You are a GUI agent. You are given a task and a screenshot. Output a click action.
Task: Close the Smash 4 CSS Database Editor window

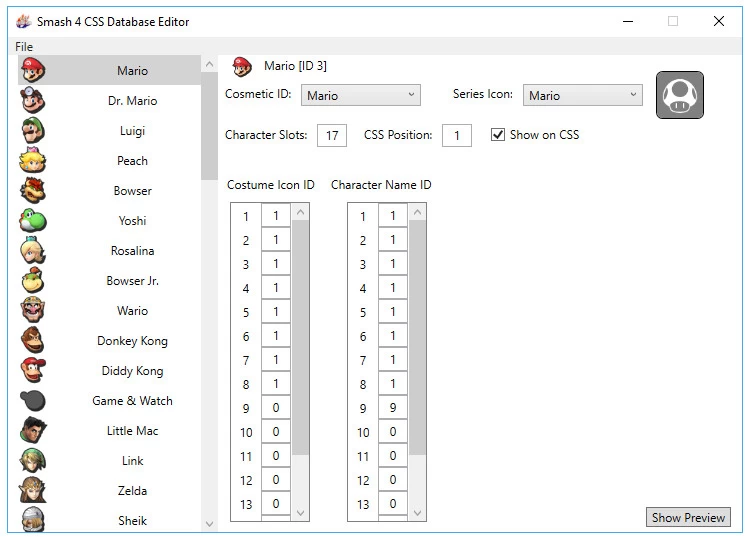click(x=718, y=21)
